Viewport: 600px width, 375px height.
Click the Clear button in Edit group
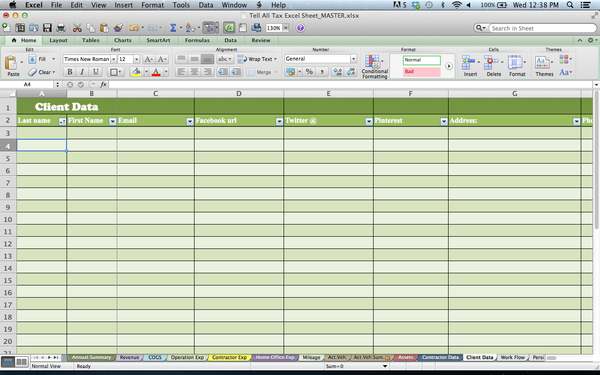click(42, 72)
